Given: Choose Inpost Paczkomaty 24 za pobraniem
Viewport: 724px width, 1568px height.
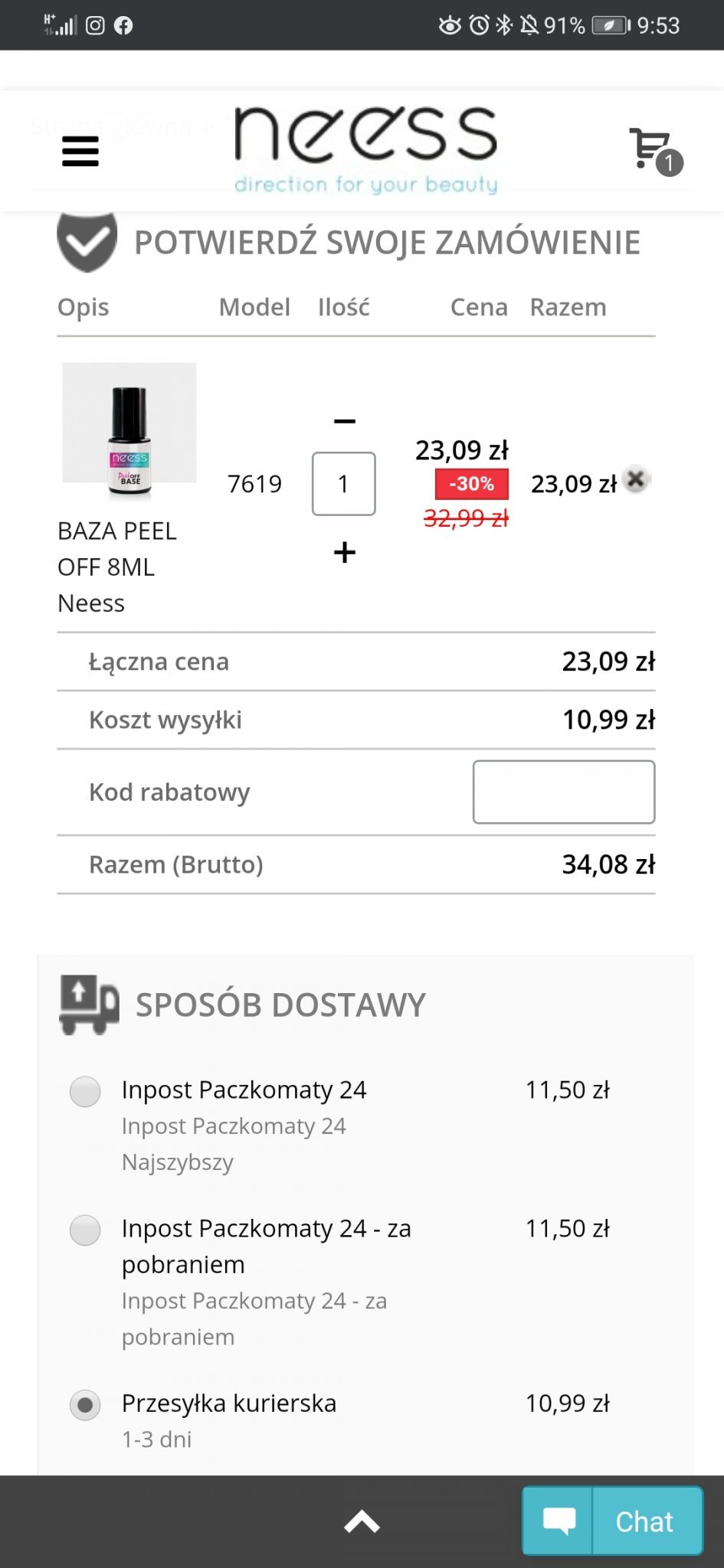Looking at the screenshot, I should [85, 1230].
